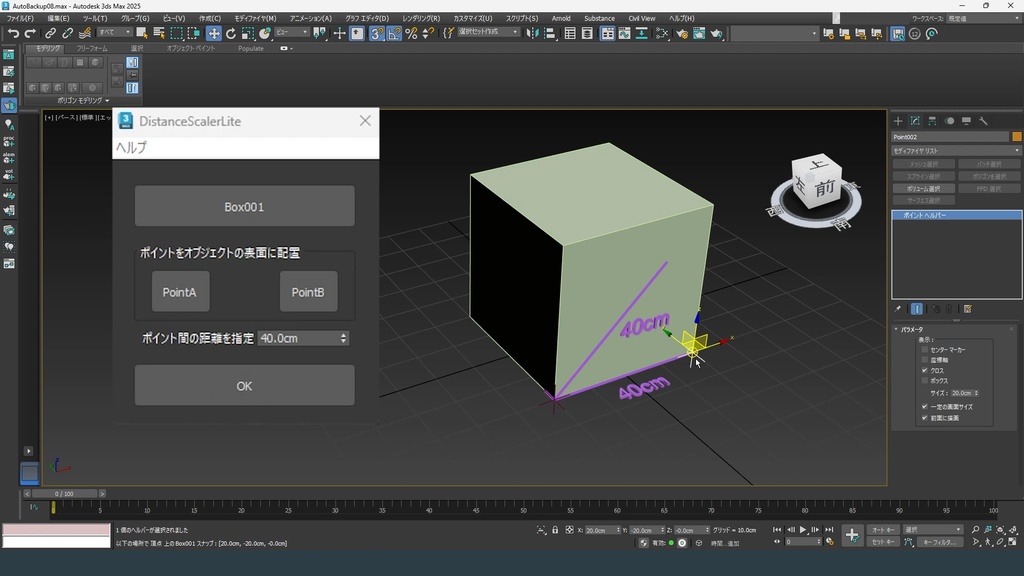Toggle the 3D Snaps icon
This screenshot has height=576, width=1024.
pyautogui.click(x=376, y=33)
